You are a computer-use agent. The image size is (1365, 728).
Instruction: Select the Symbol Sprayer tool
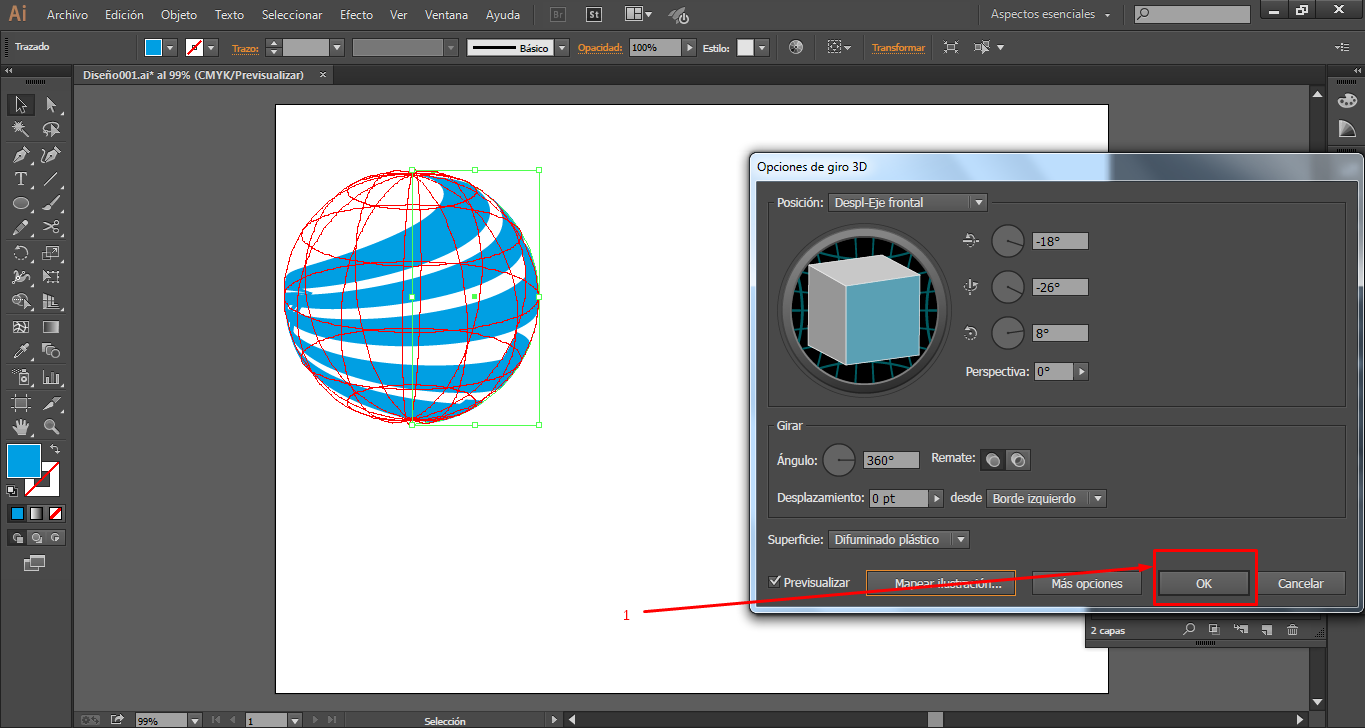coord(20,378)
